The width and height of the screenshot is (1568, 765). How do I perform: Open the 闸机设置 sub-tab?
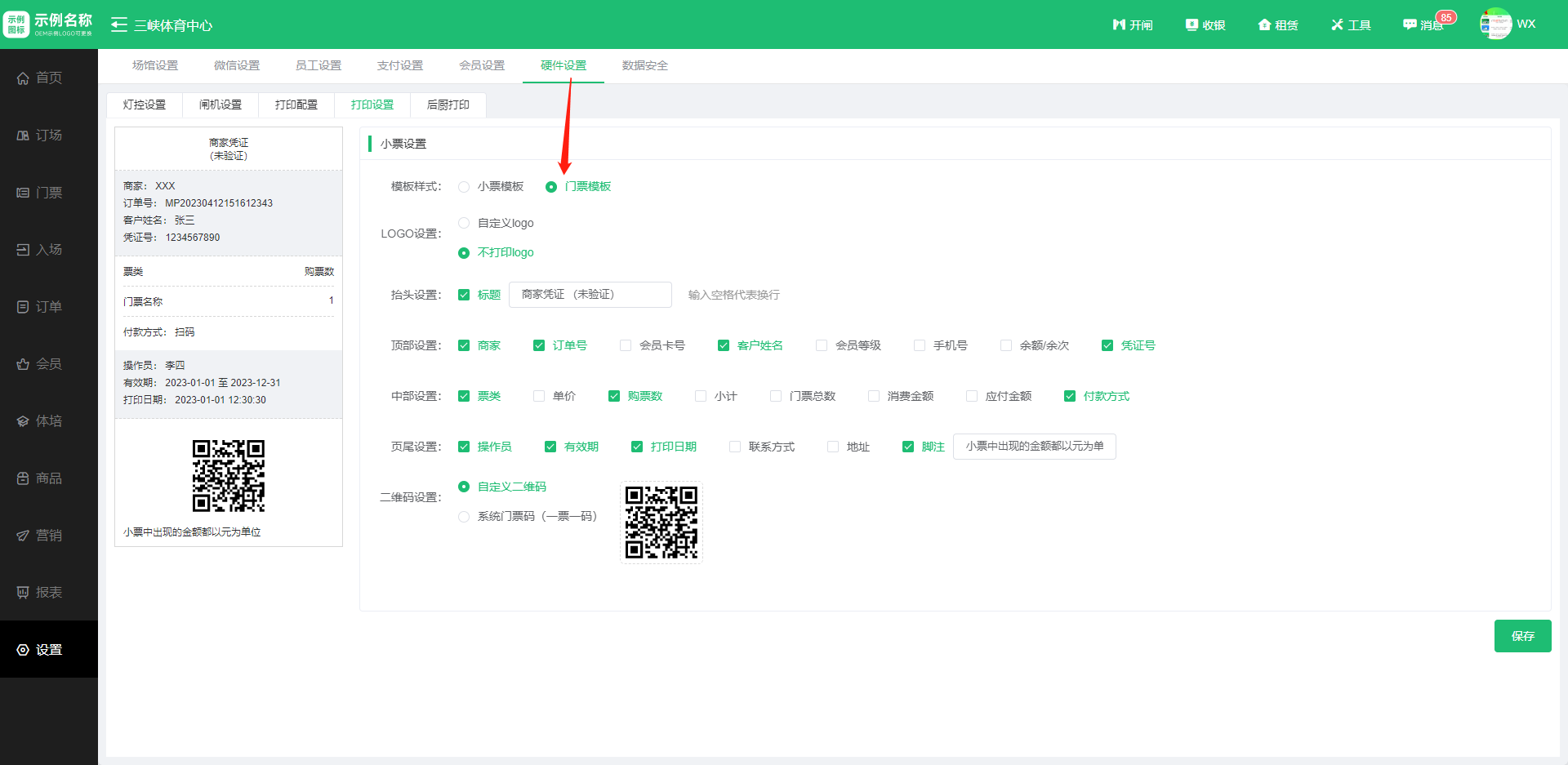point(220,105)
